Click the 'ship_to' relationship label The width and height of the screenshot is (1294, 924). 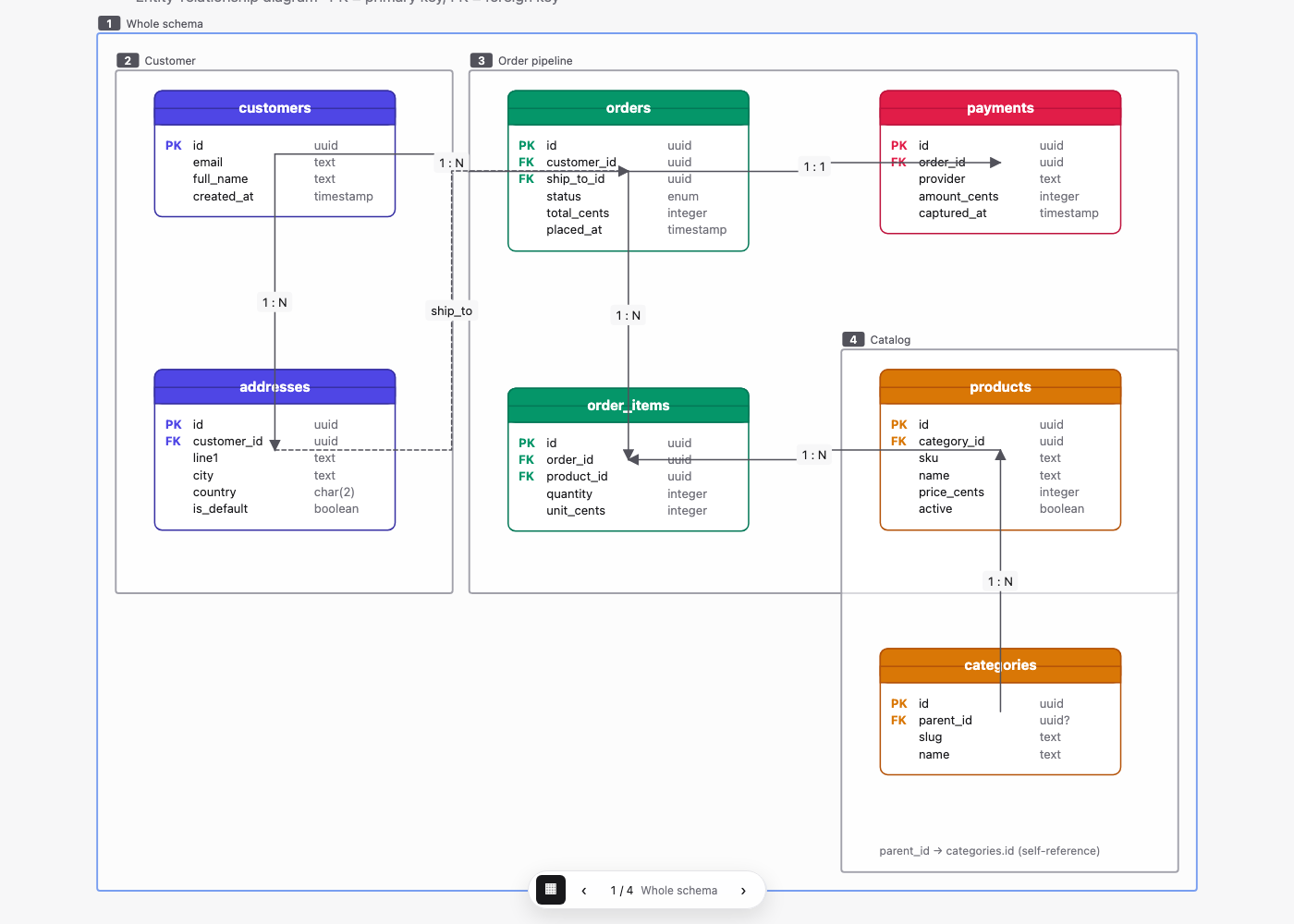[x=451, y=311]
